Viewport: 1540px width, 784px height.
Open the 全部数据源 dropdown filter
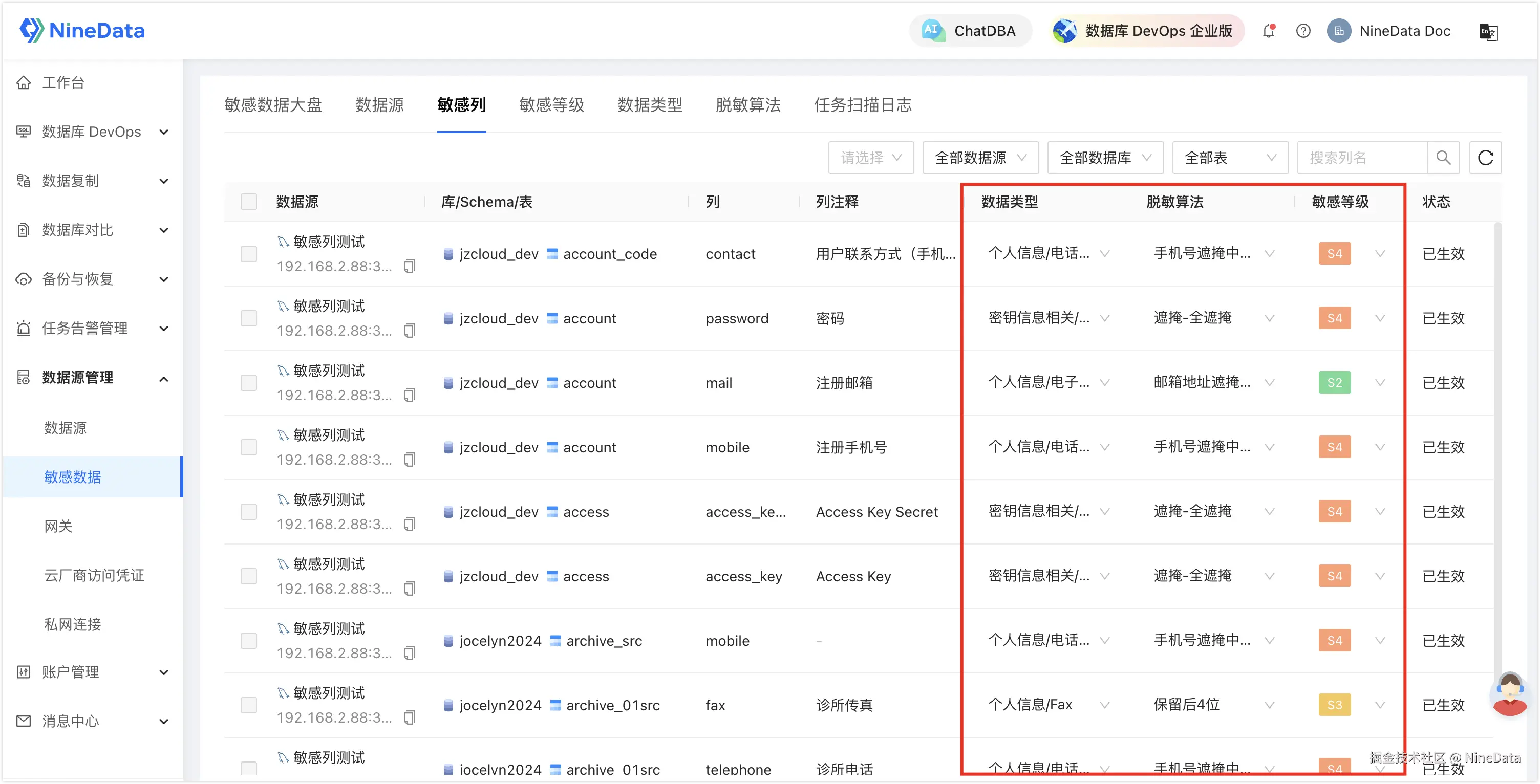(x=980, y=158)
